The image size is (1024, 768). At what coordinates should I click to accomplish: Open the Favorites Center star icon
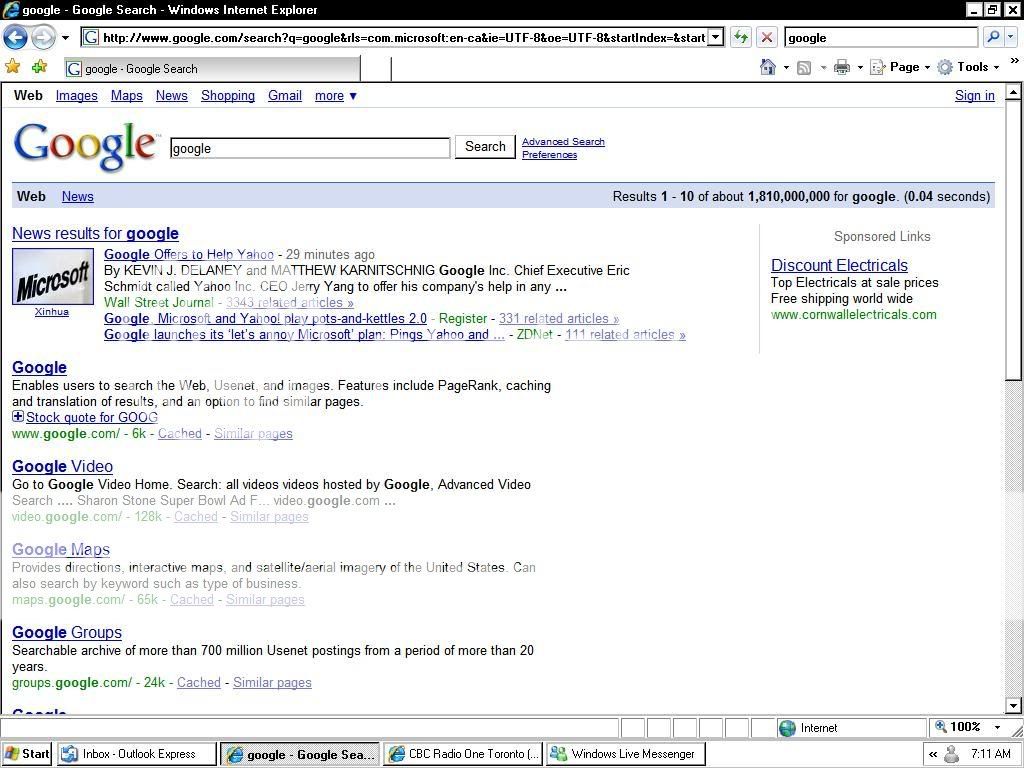coord(13,67)
